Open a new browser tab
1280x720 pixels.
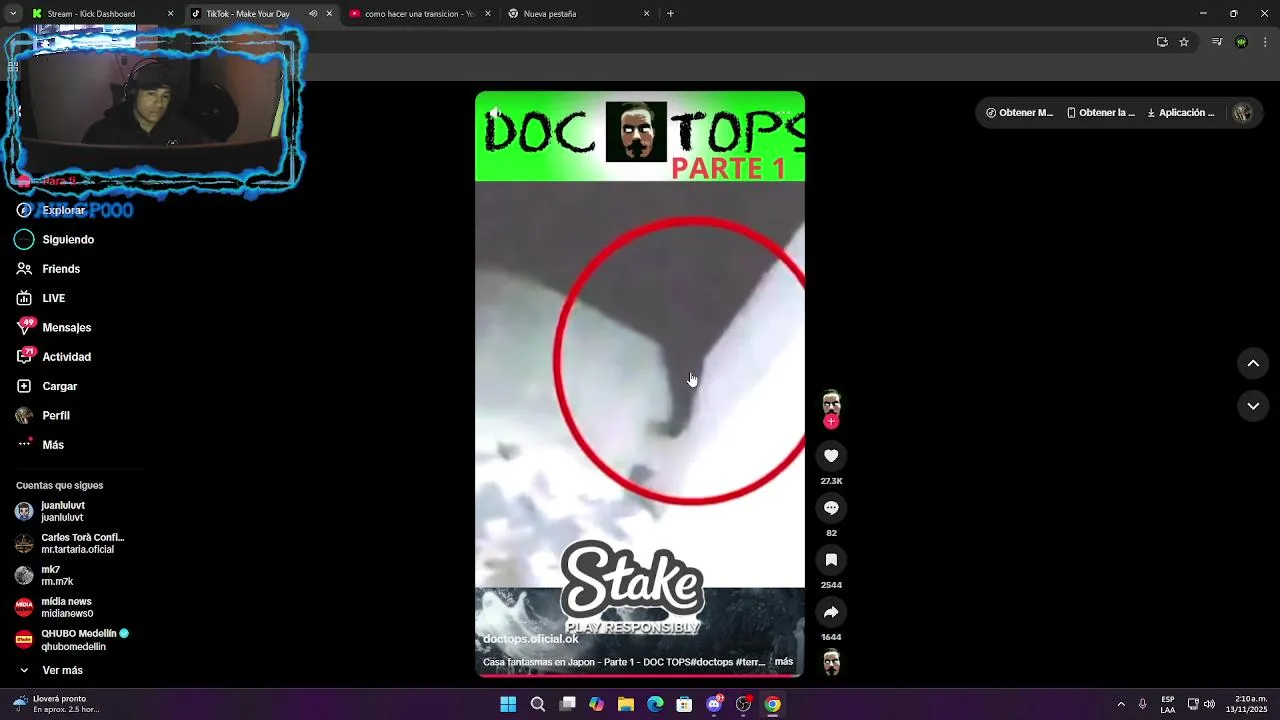coord(670,14)
